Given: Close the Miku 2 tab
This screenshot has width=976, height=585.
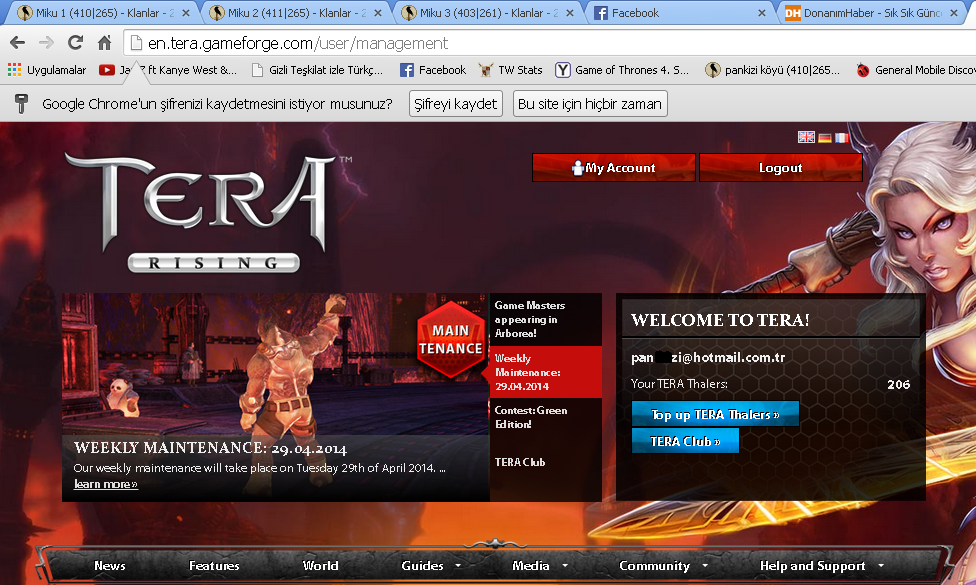Looking at the screenshot, I should point(377,13).
